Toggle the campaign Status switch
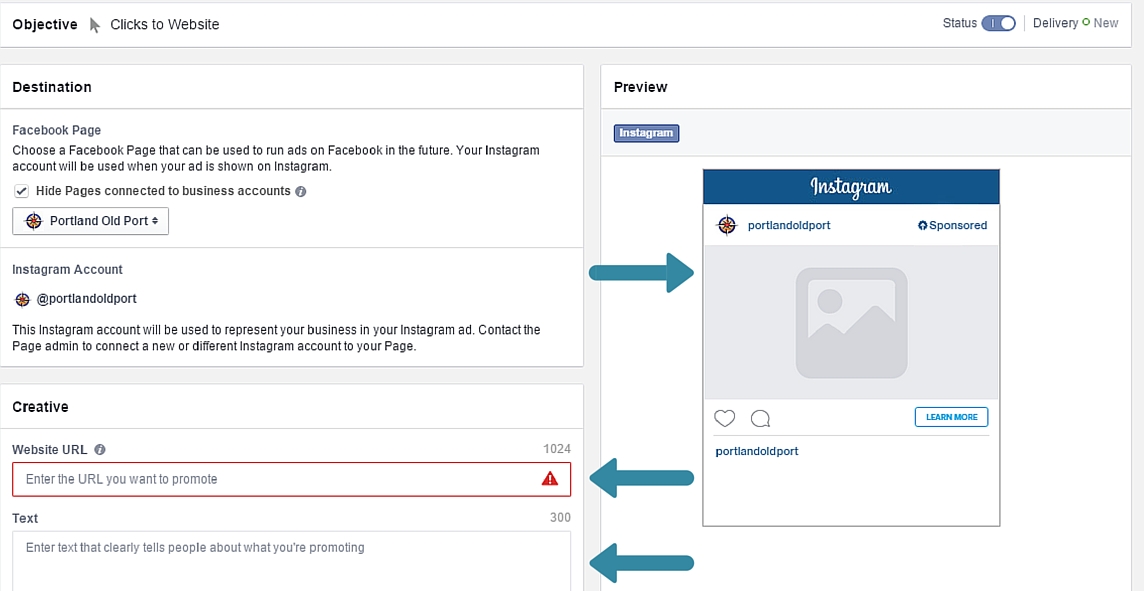 (x=998, y=23)
